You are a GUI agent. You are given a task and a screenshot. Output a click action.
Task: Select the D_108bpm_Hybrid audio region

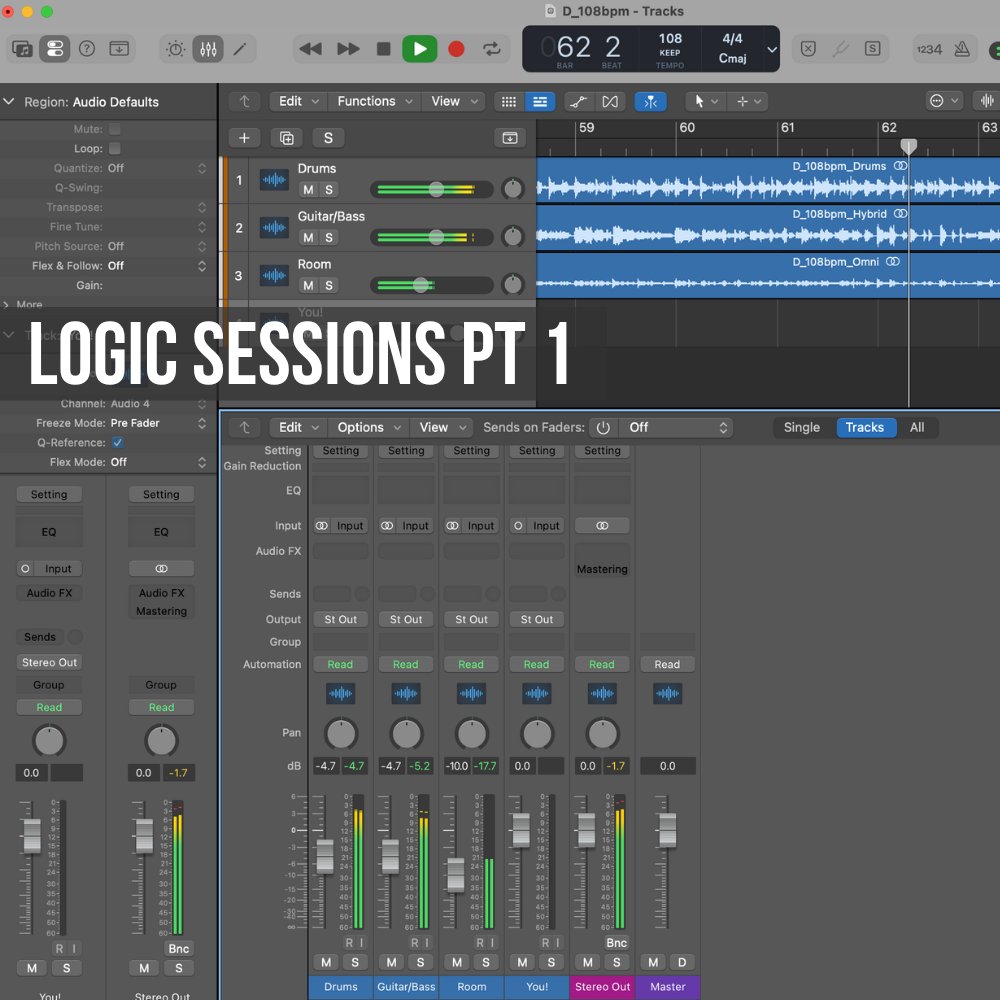pyautogui.click(x=768, y=228)
